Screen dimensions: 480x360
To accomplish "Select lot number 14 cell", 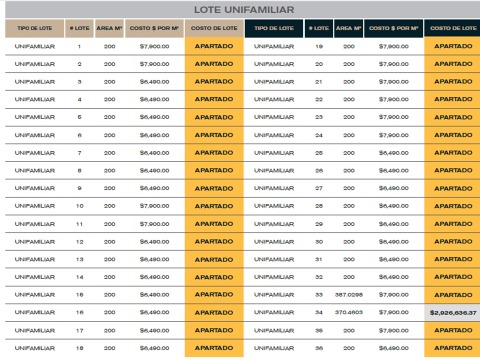I will pyautogui.click(x=79, y=277).
